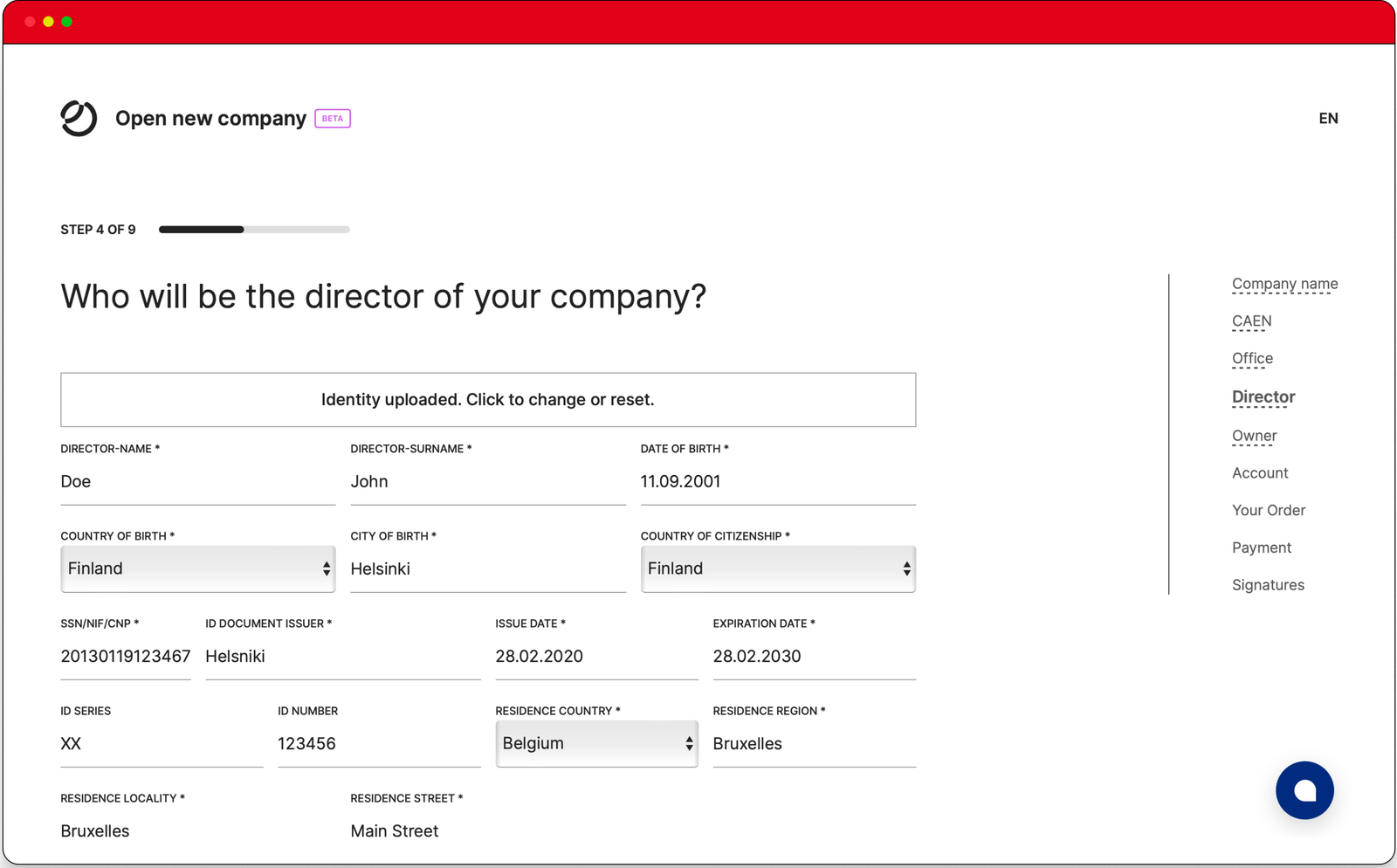Click the company logo icon

(79, 118)
